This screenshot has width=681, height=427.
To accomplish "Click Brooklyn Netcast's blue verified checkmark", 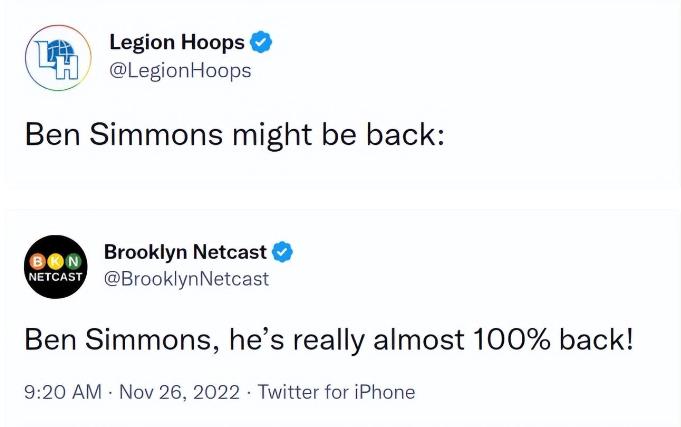I will tap(283, 251).
